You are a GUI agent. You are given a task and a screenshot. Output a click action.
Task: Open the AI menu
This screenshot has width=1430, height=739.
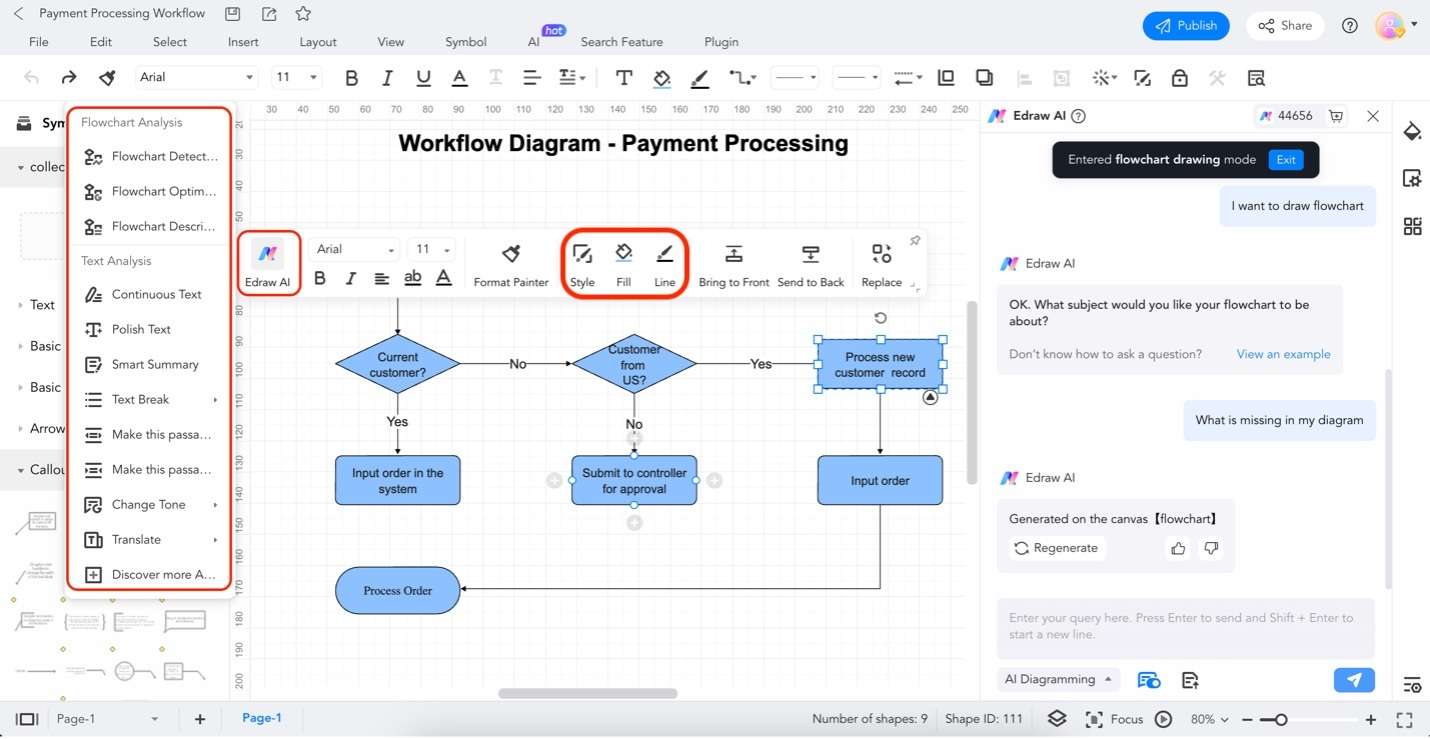(x=534, y=42)
